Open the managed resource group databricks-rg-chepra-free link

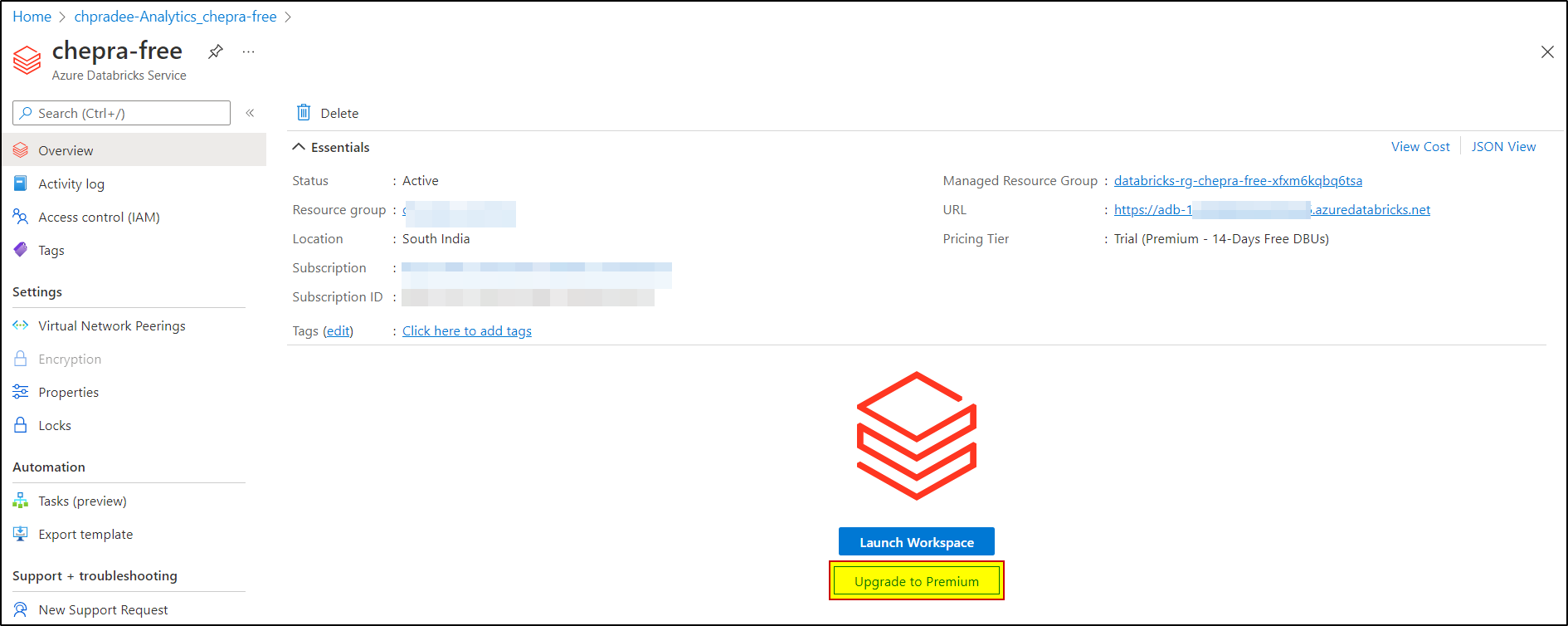(1238, 181)
